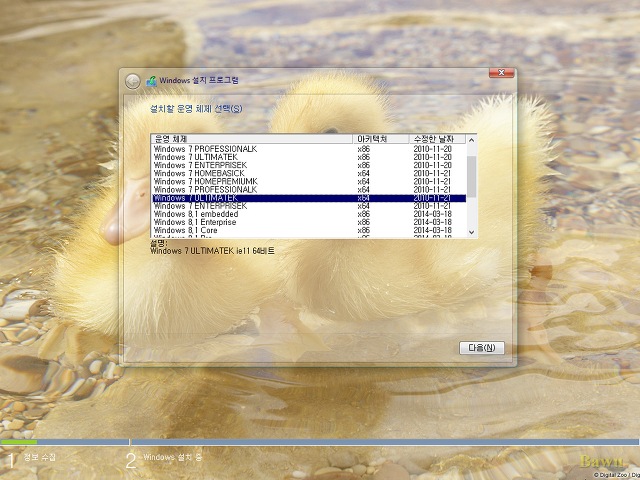Viewport: 640px width, 480px height.
Task: Click 2010-11-21 date in HOMEPREMIUMK row
Action: (x=432, y=182)
